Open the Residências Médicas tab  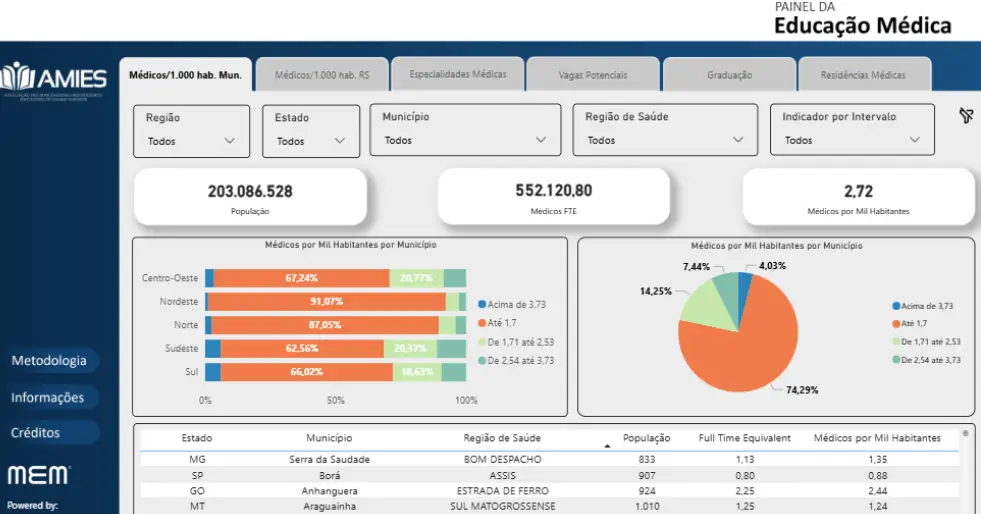click(x=863, y=75)
